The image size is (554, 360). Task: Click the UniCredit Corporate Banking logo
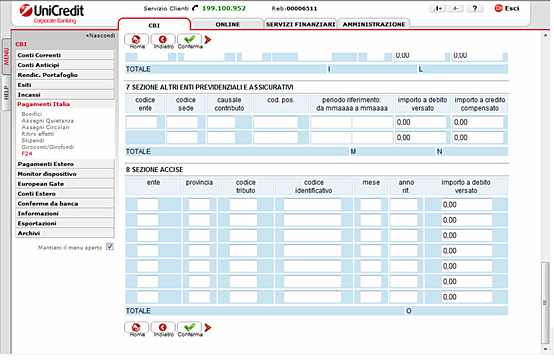click(x=52, y=13)
